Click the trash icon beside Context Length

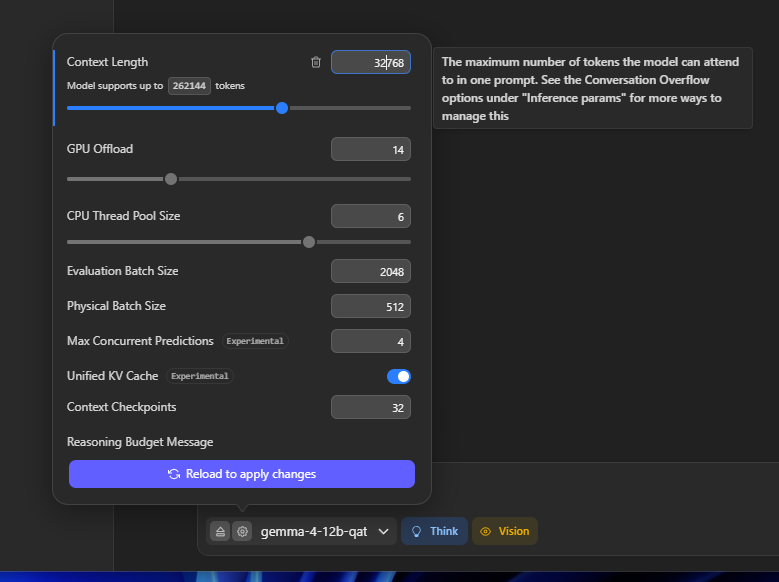(x=315, y=62)
